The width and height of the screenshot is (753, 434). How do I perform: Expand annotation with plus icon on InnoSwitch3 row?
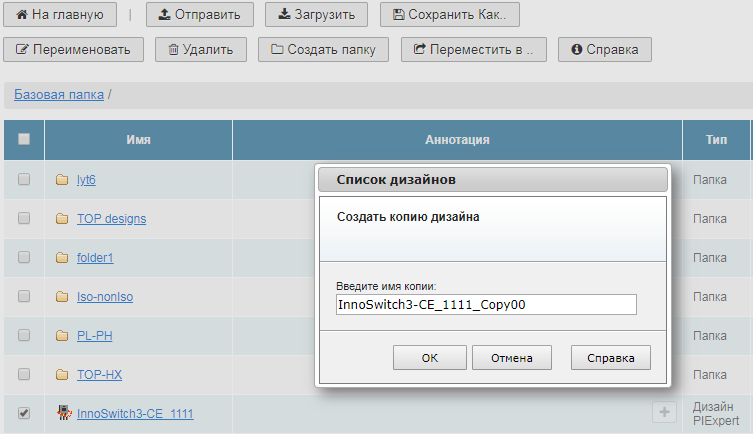point(663,412)
